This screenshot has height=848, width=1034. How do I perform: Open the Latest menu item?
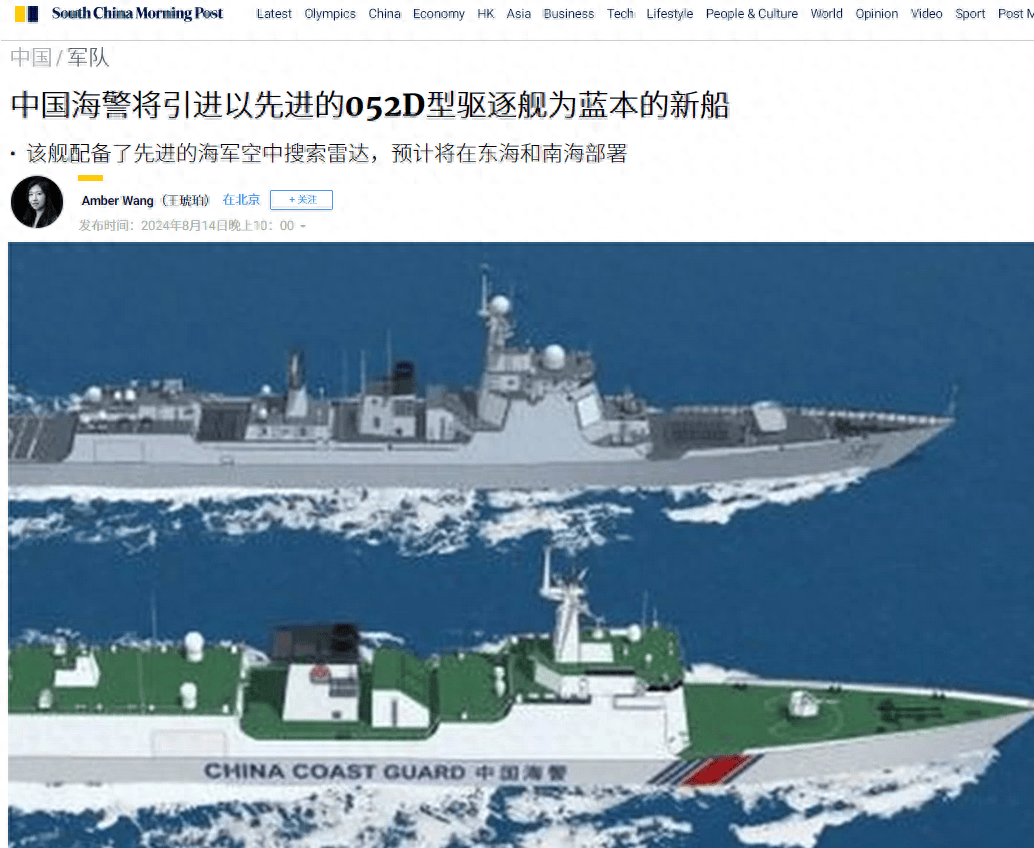274,14
